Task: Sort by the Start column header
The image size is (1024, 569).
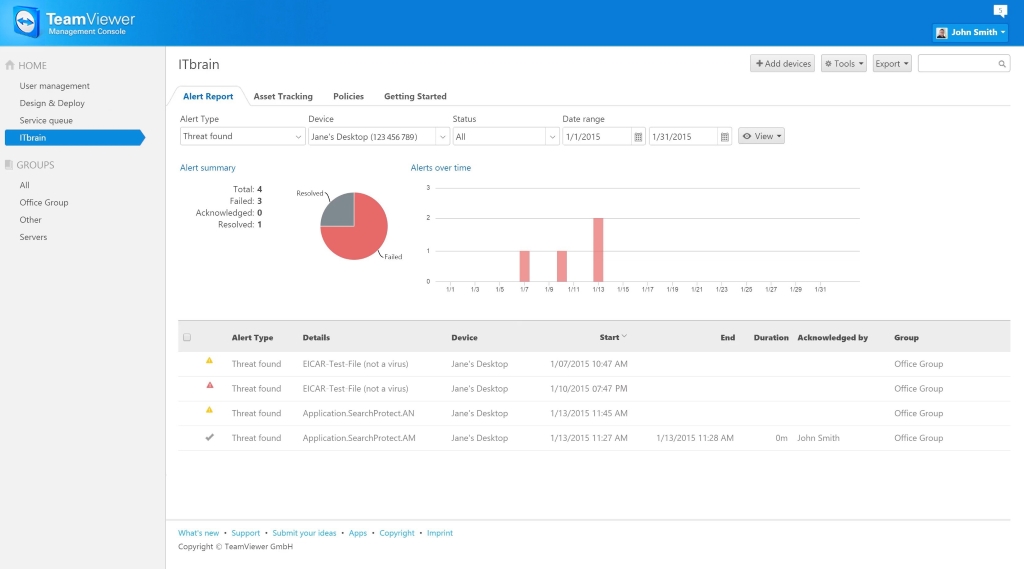Action: pos(613,337)
